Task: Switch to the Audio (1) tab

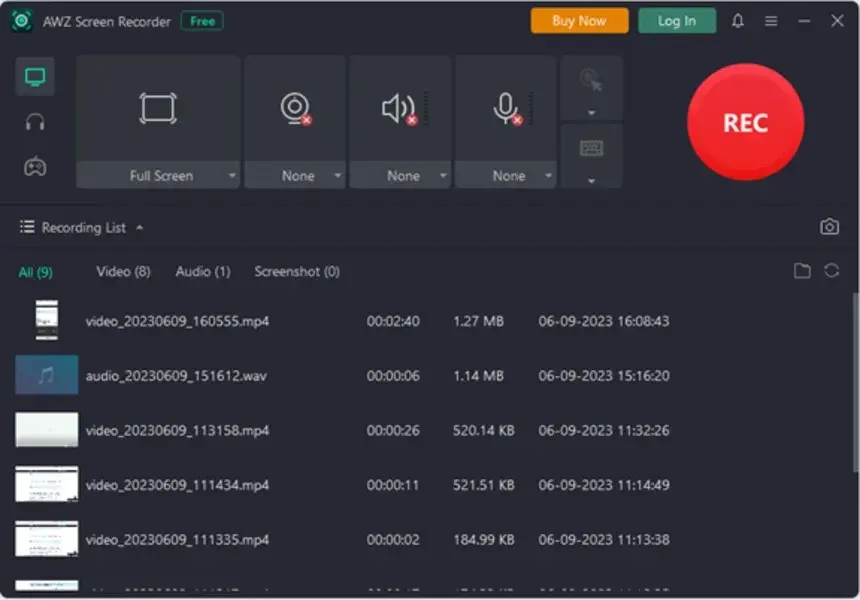Action: pos(203,271)
